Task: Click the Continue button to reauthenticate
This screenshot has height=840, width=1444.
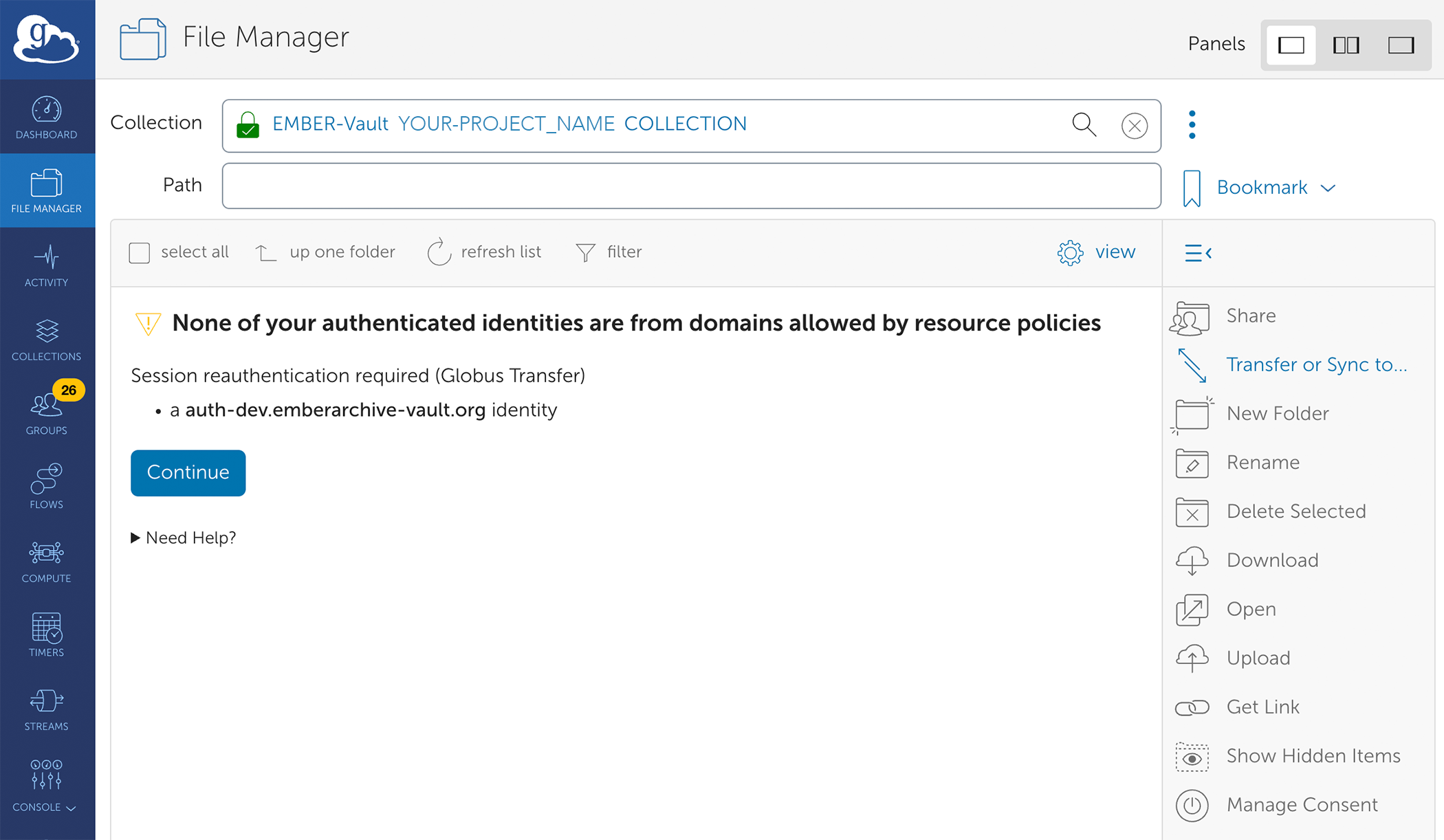Action: point(188,473)
